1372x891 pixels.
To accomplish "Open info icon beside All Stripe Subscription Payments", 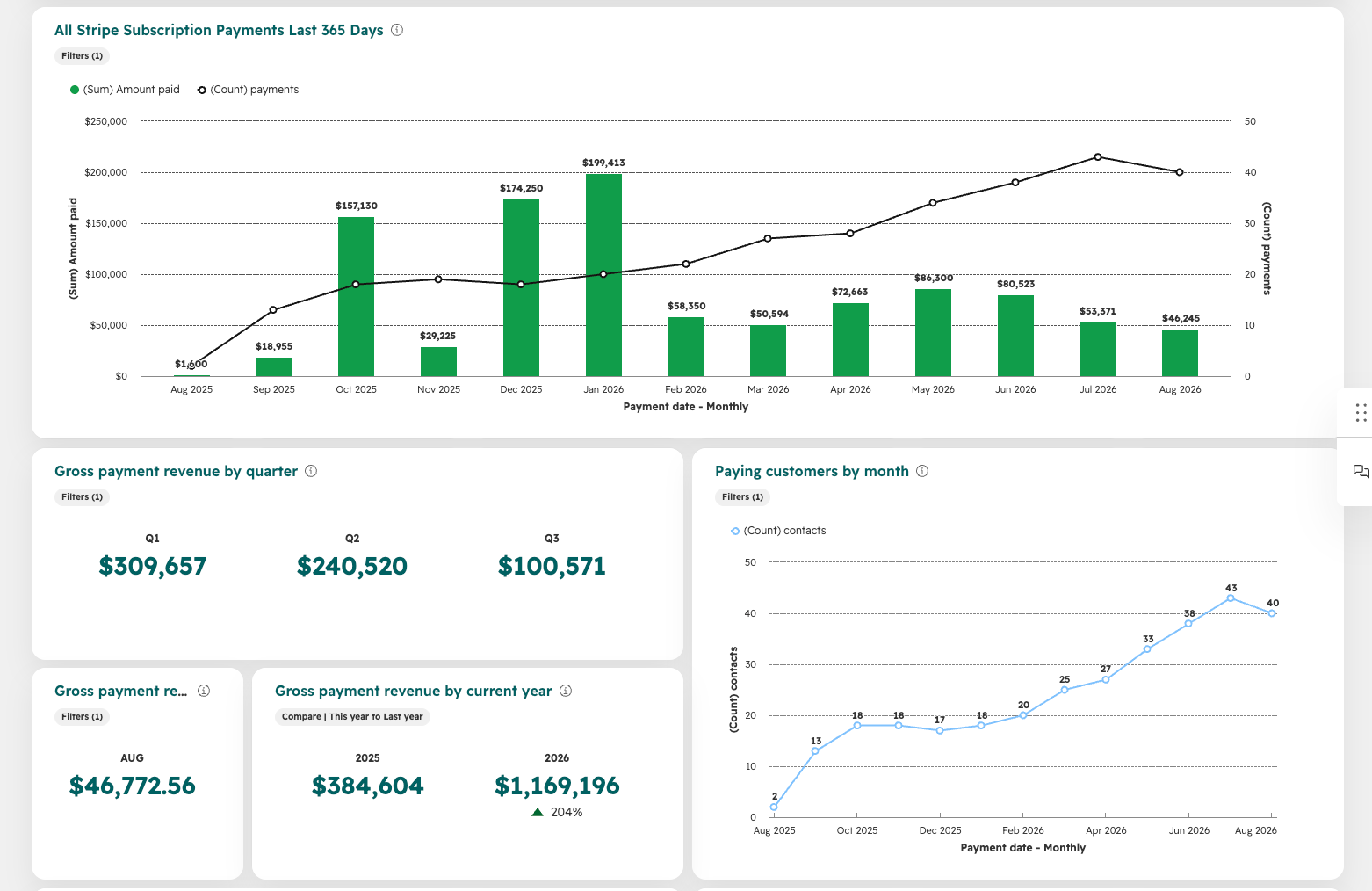I will [x=397, y=30].
